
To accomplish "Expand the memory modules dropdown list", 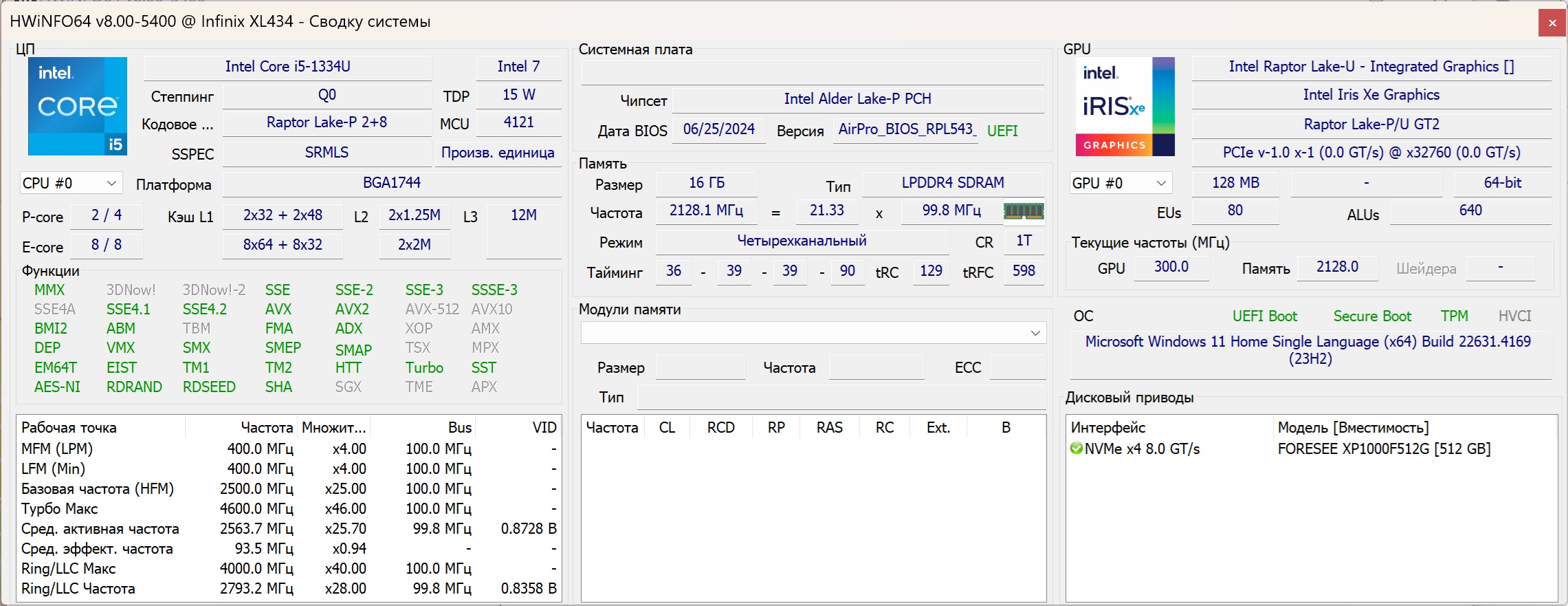I will 1035,333.
